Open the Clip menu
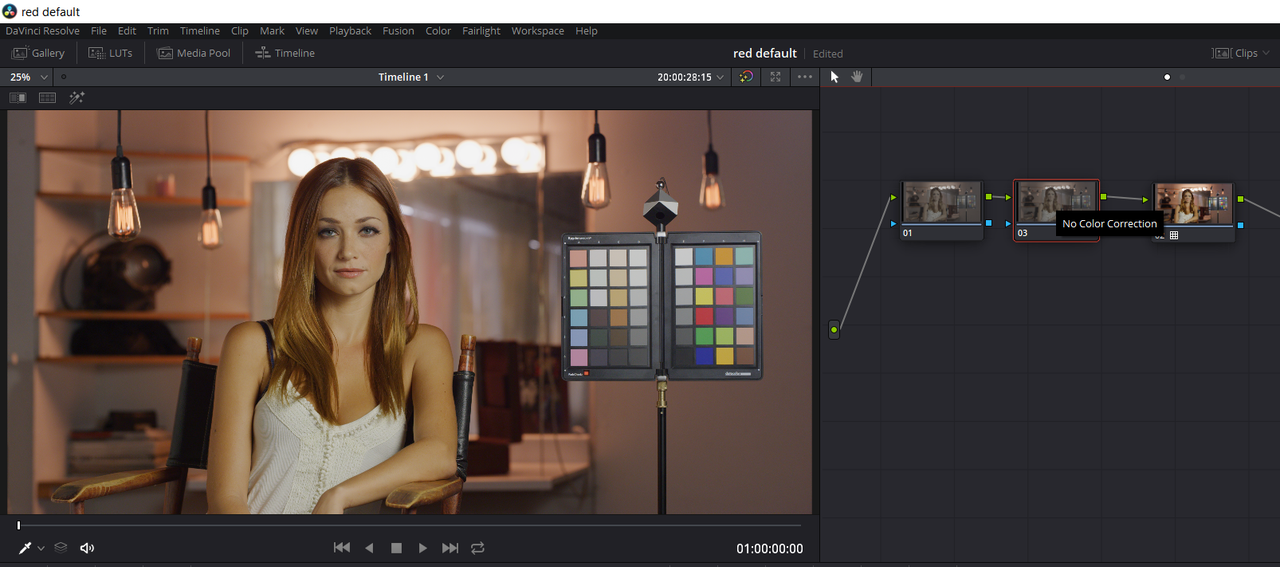The image size is (1280, 567). pyautogui.click(x=240, y=31)
